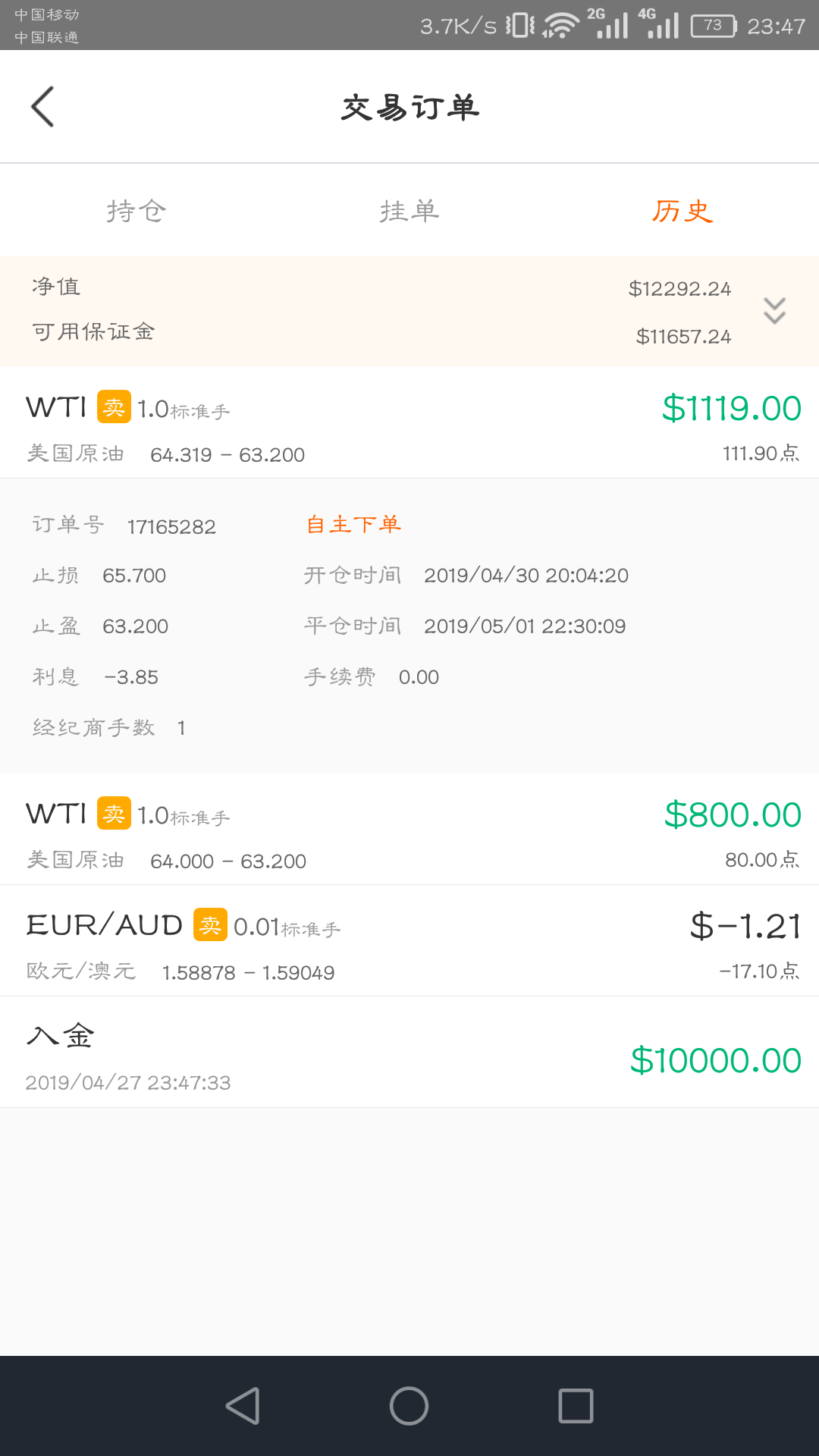Expand the EUR/AUD order row
This screenshot has height=1456, width=819.
click(409, 941)
